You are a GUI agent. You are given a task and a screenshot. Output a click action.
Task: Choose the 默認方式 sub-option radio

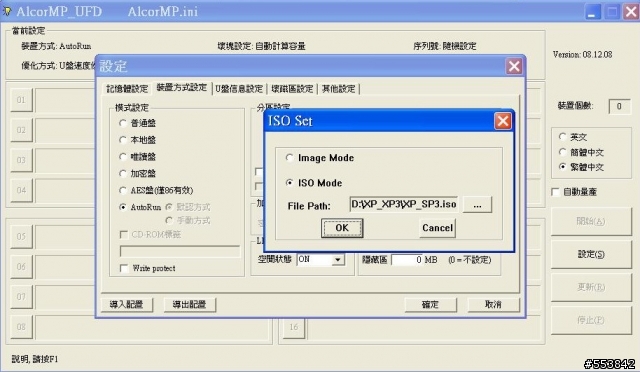pos(169,207)
